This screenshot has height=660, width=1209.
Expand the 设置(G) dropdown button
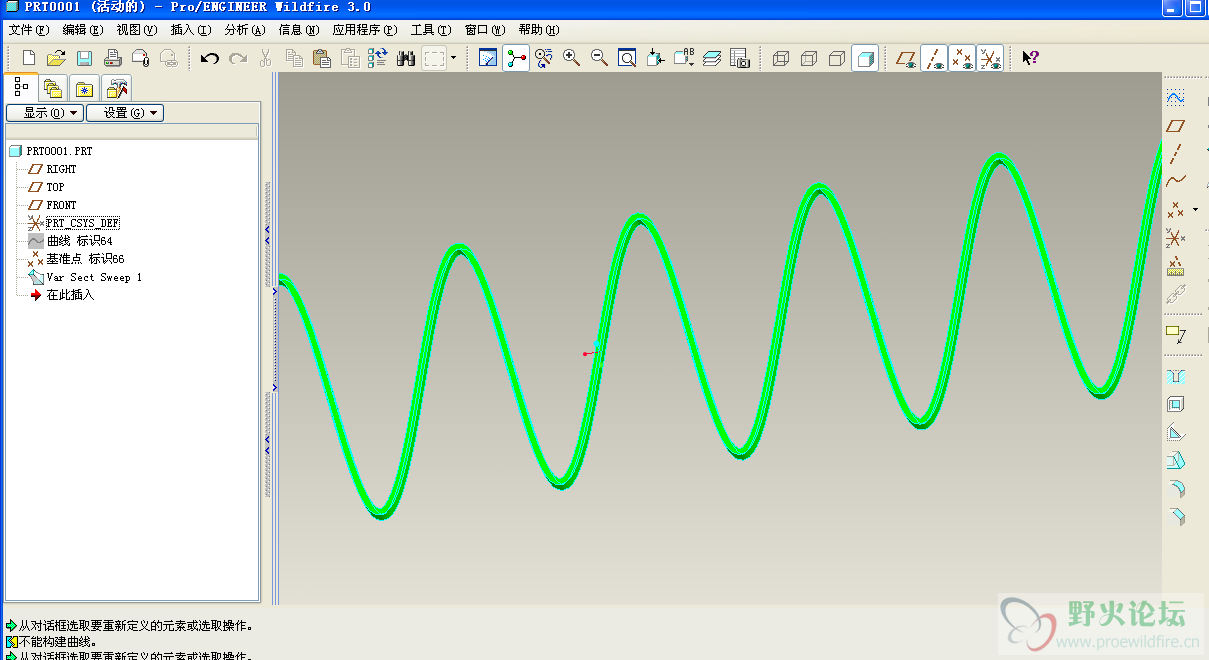click(125, 113)
